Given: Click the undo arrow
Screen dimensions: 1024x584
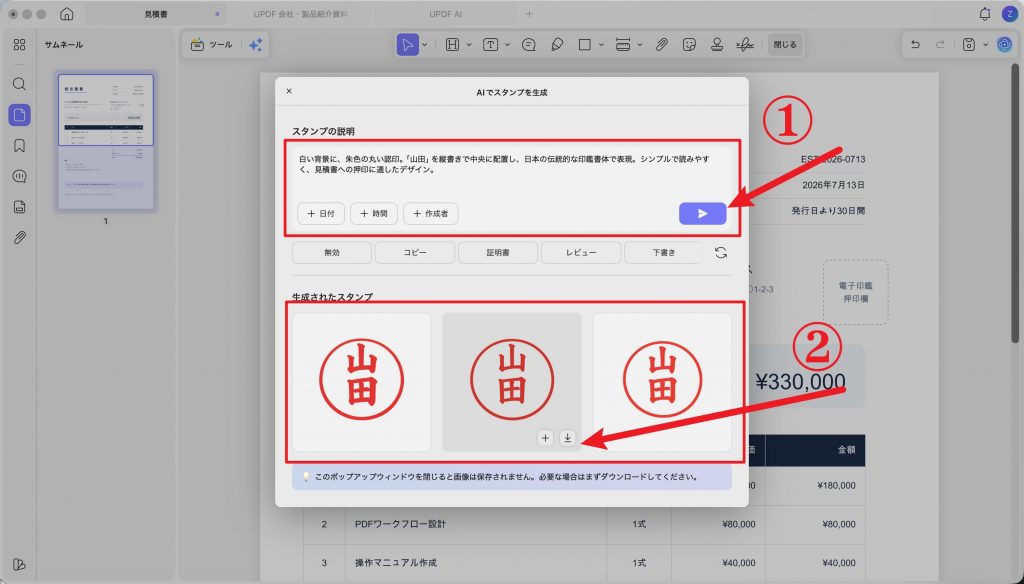Looking at the screenshot, I should click(x=916, y=44).
